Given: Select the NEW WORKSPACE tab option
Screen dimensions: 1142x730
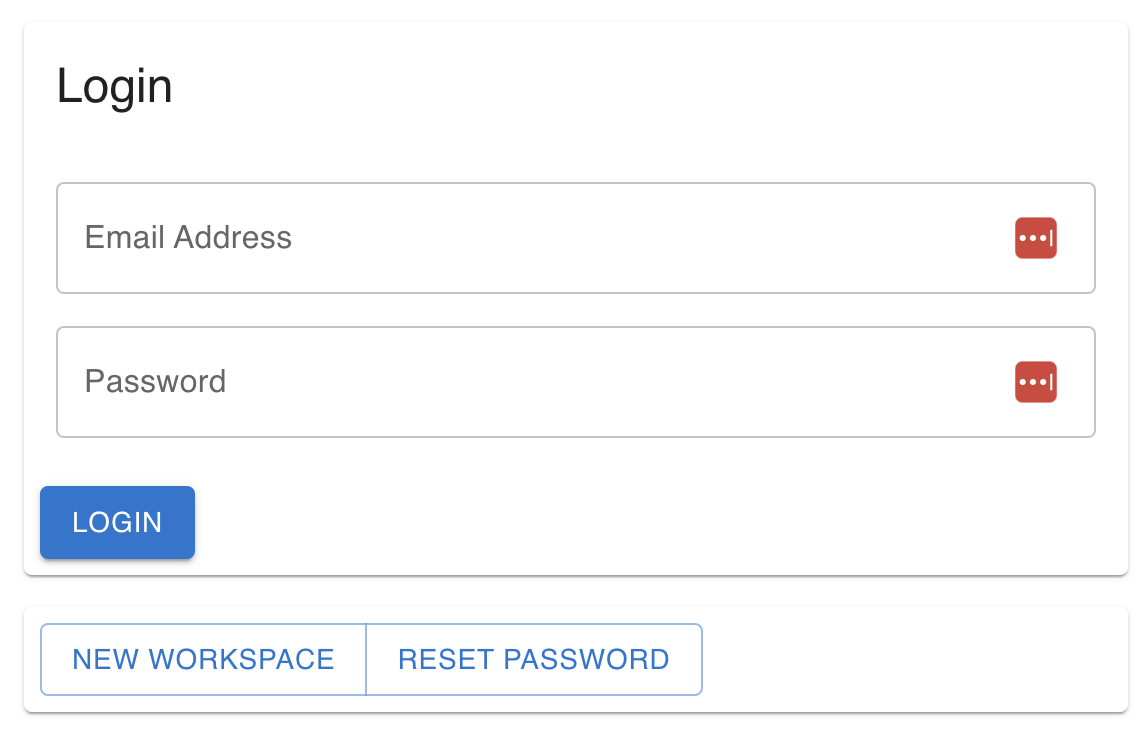Looking at the screenshot, I should [x=203, y=659].
